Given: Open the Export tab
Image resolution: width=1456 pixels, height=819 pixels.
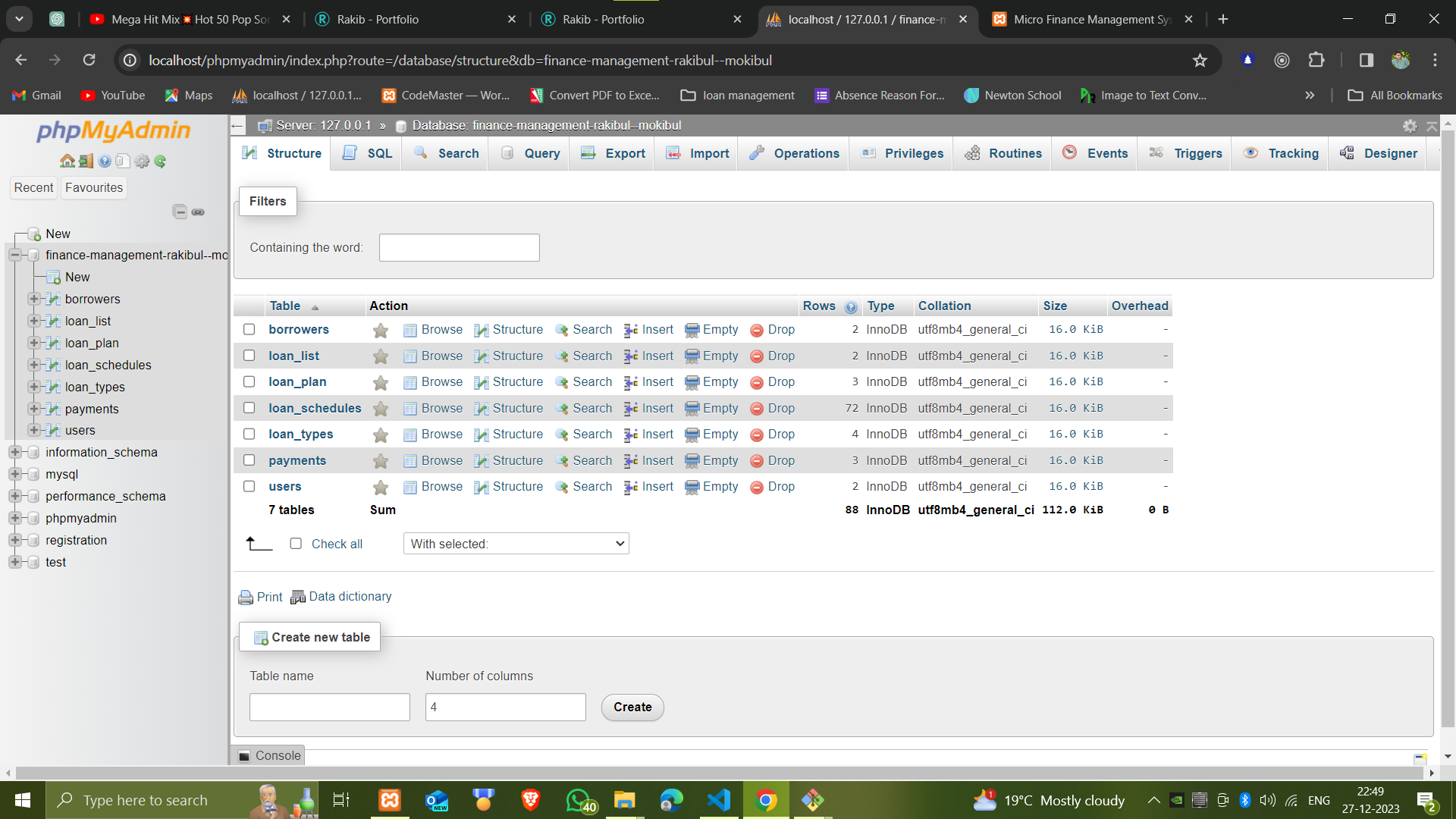Looking at the screenshot, I should click(x=613, y=153).
